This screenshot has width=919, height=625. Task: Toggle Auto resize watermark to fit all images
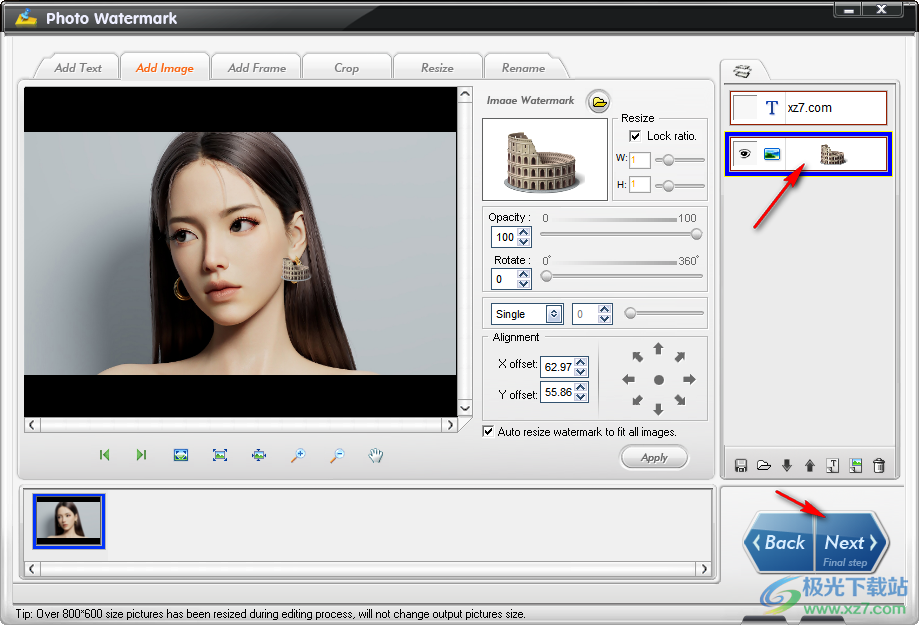click(x=488, y=432)
